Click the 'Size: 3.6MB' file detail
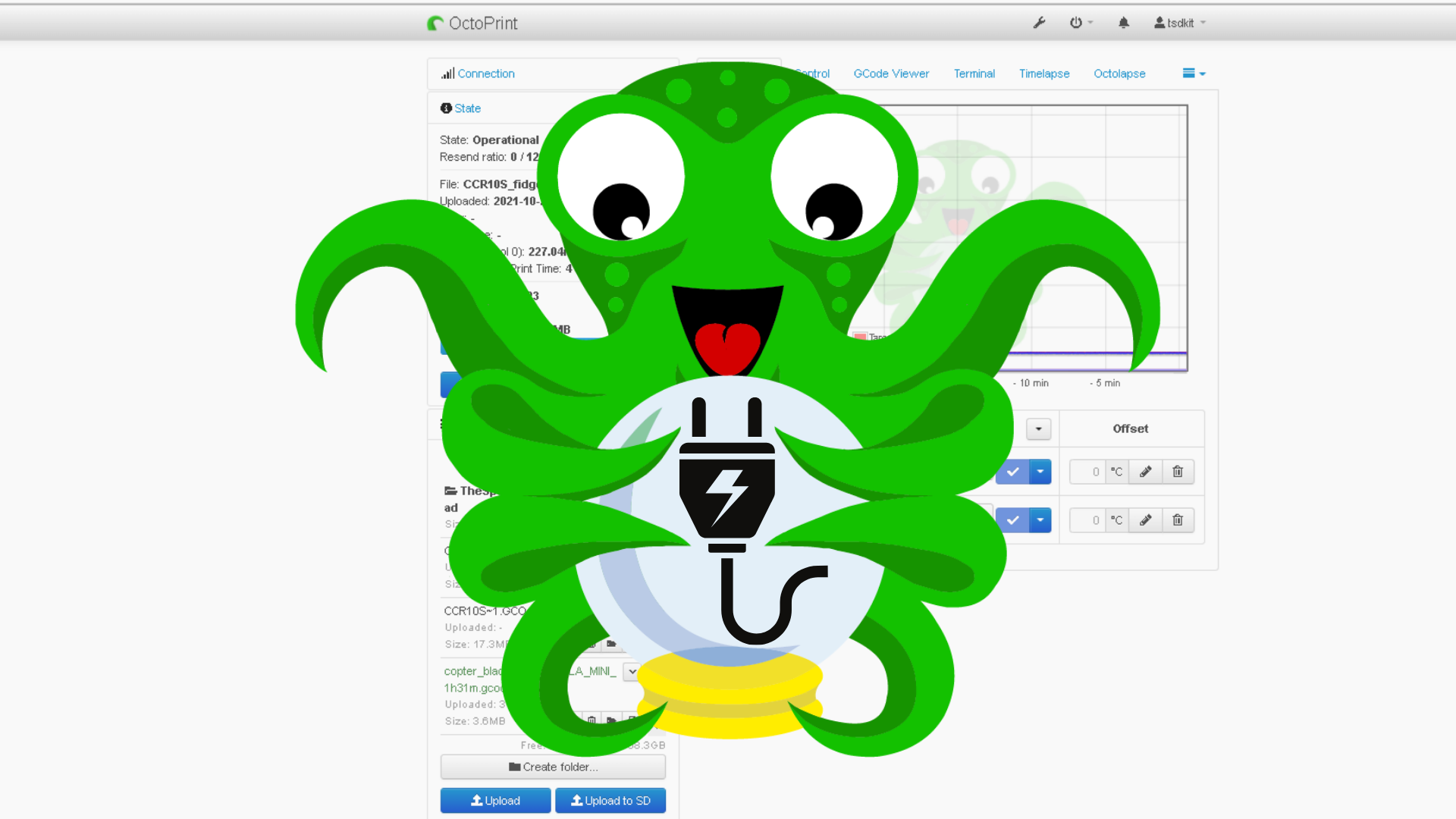The image size is (1456, 819). click(475, 721)
